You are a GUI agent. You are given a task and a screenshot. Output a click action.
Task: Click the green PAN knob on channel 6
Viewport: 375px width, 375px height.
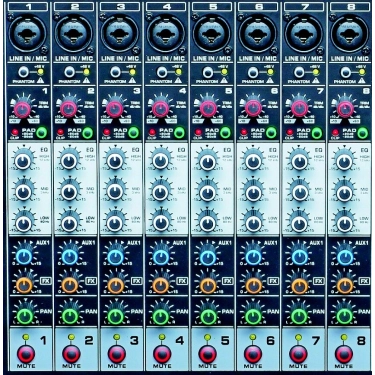253,316
